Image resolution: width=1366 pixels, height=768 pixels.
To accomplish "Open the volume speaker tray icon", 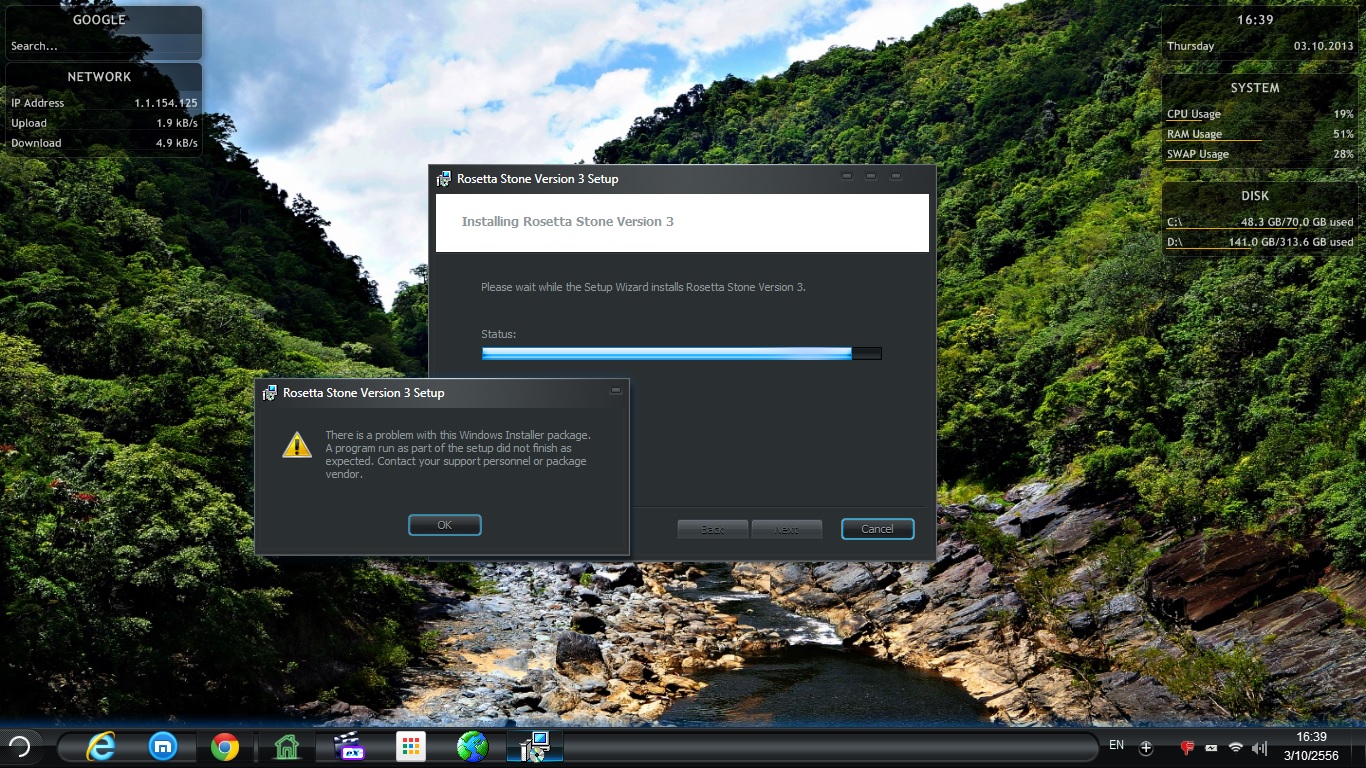I will [x=1259, y=747].
